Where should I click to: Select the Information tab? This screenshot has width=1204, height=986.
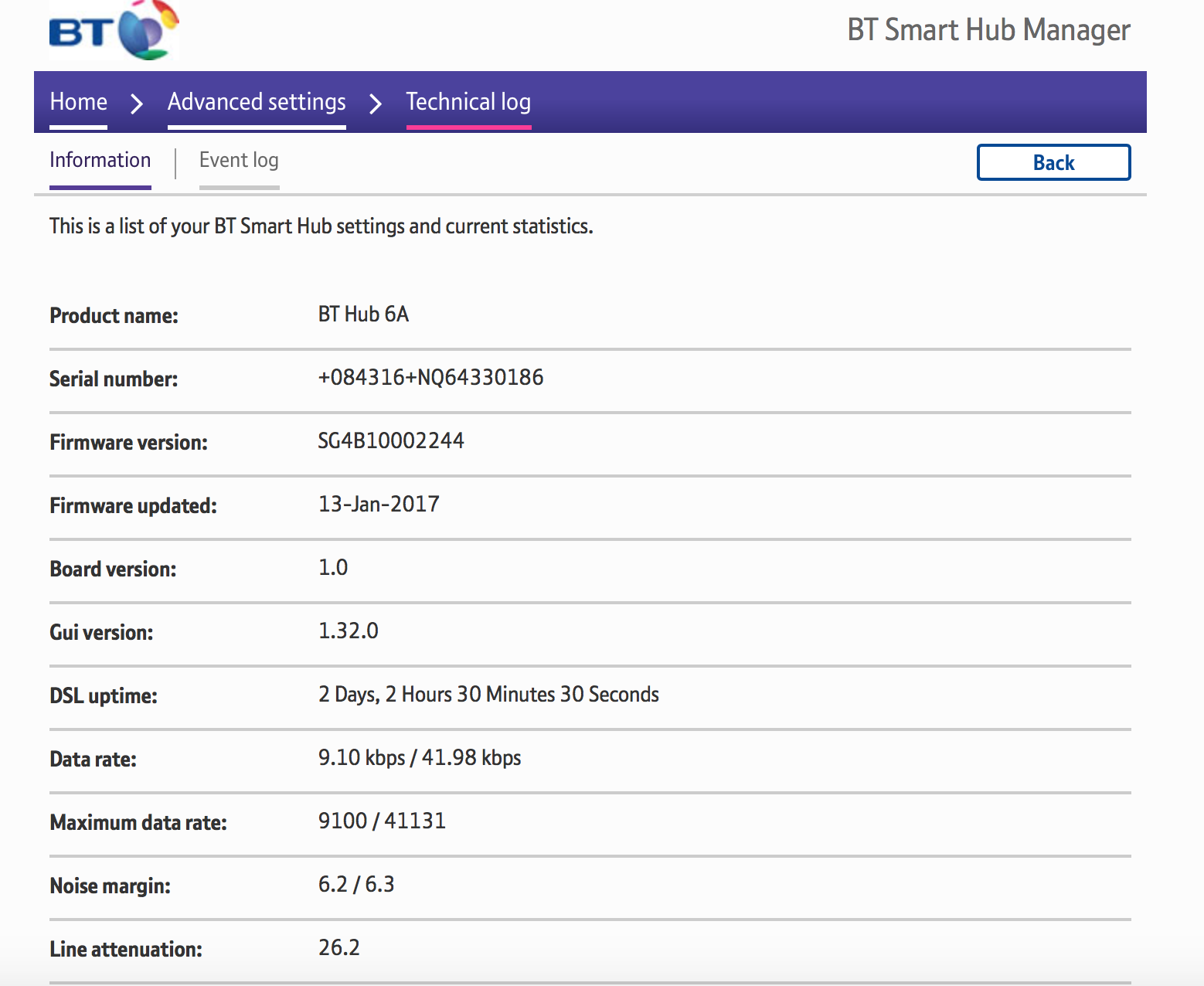click(100, 161)
